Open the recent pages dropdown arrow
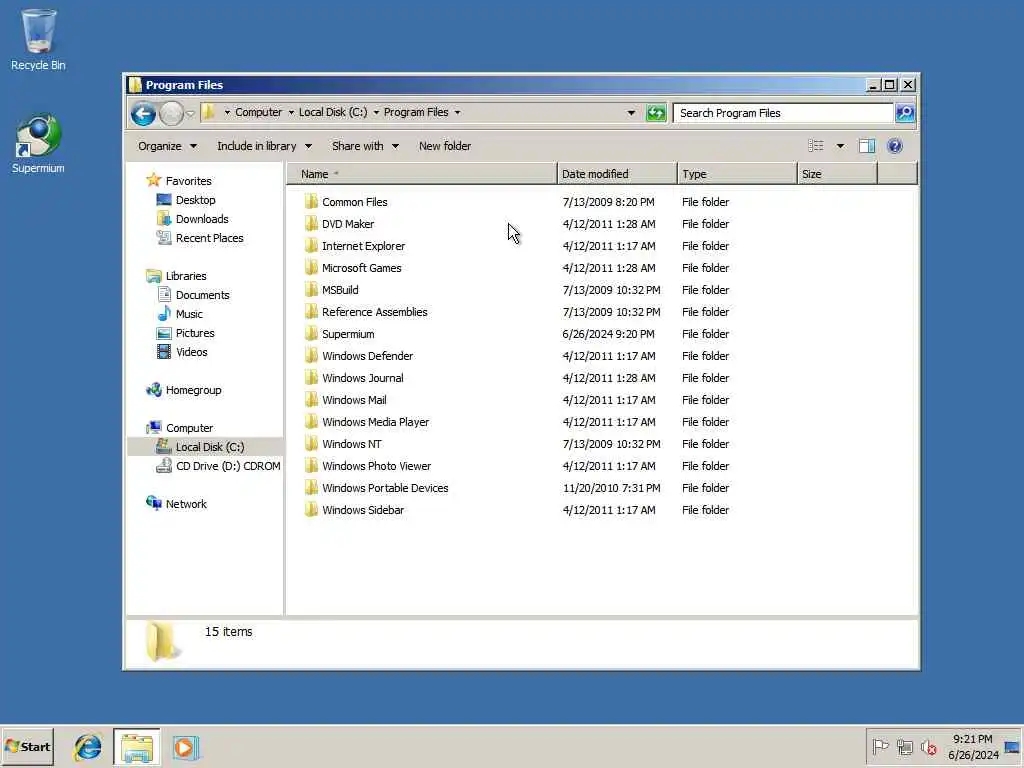The image size is (1024, 768). tap(190, 114)
